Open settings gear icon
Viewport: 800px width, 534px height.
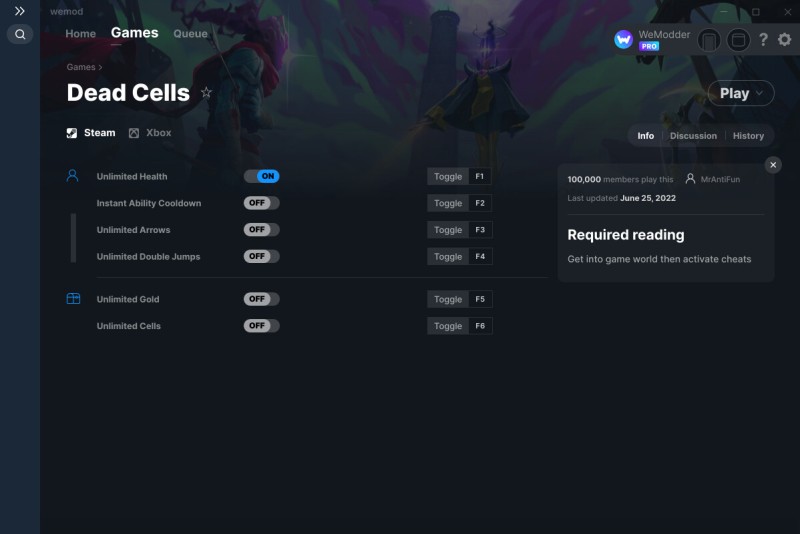click(785, 39)
